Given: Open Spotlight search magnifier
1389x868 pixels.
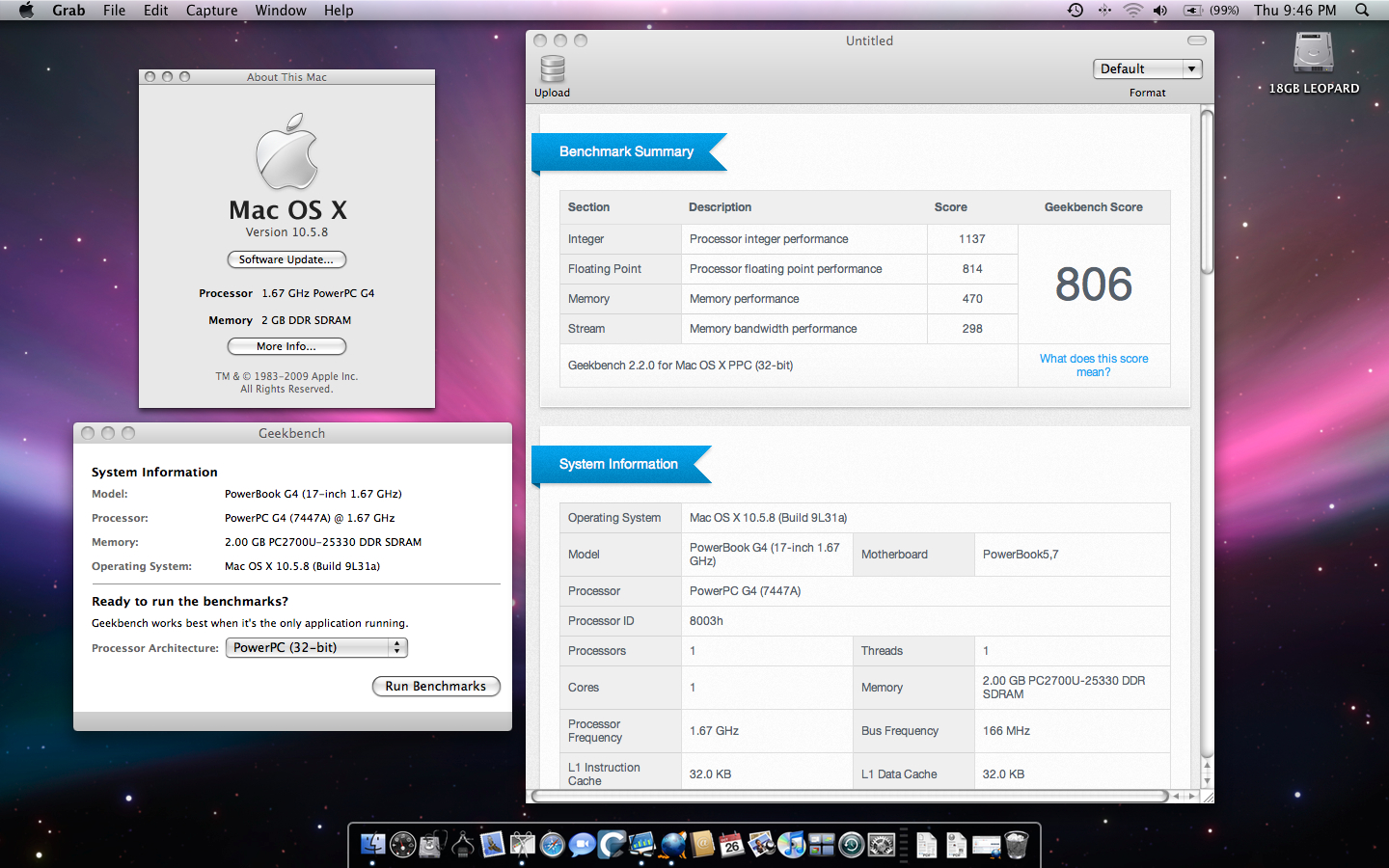Looking at the screenshot, I should tap(1362, 10).
